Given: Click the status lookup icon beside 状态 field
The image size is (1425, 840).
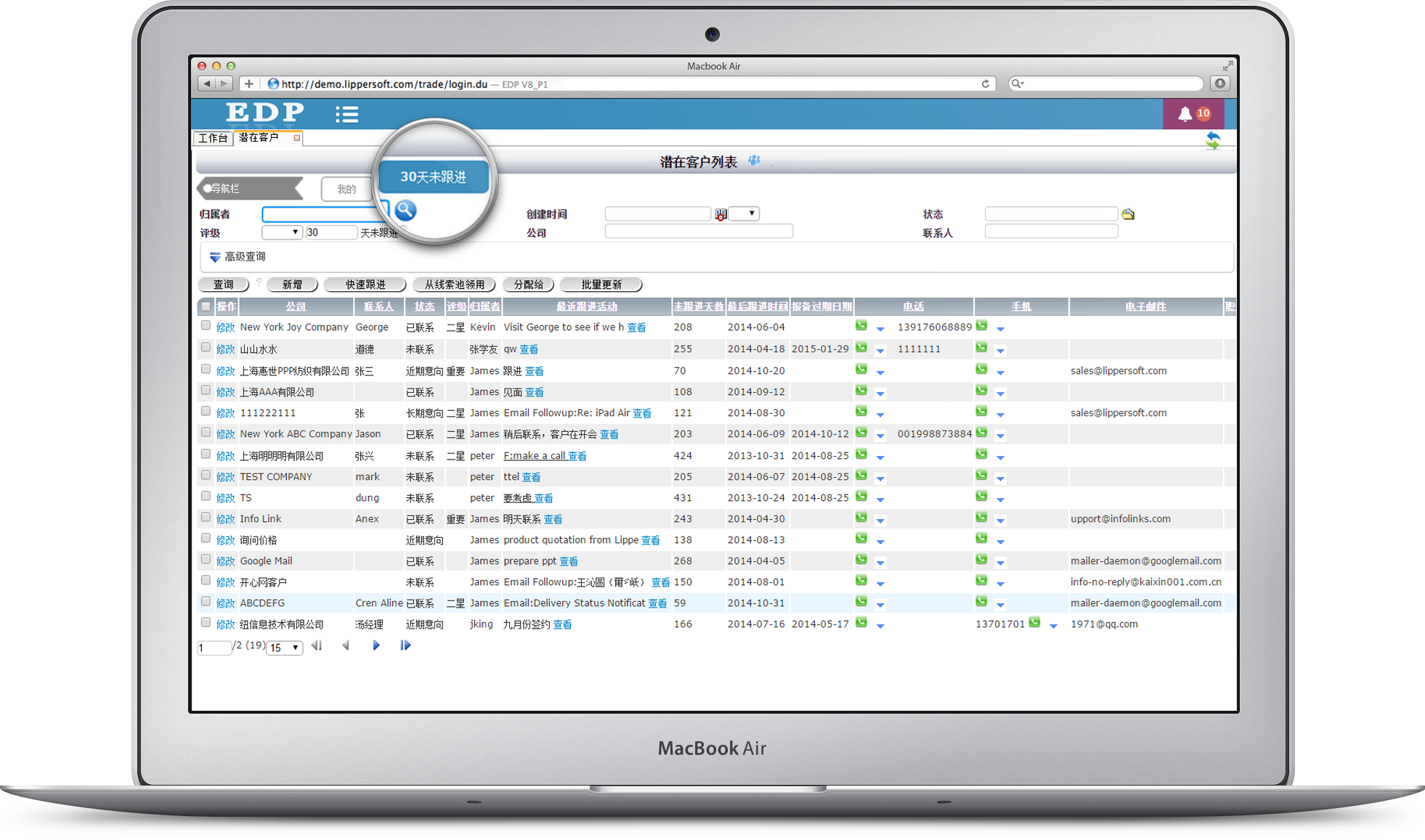Looking at the screenshot, I should tap(1128, 214).
